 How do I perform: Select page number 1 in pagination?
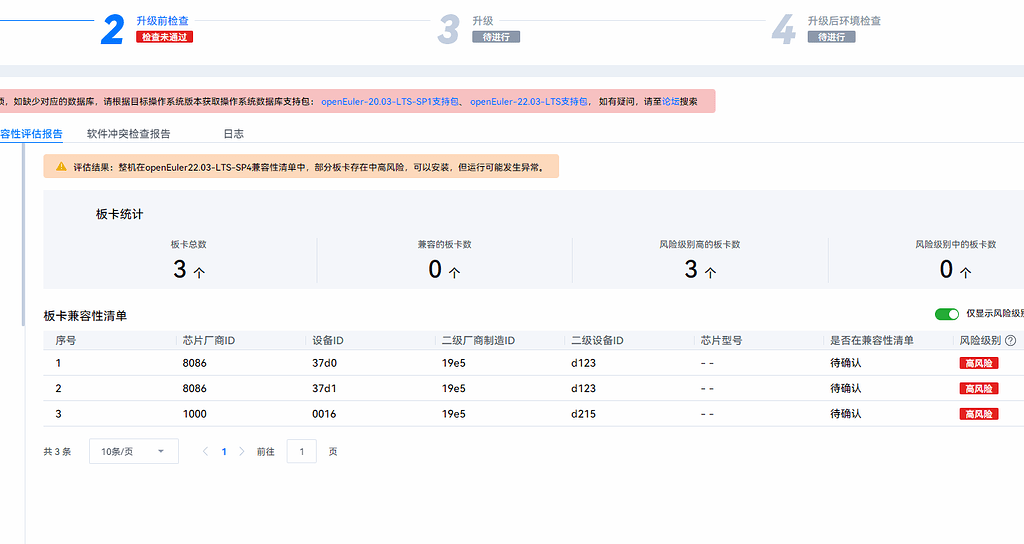click(224, 452)
